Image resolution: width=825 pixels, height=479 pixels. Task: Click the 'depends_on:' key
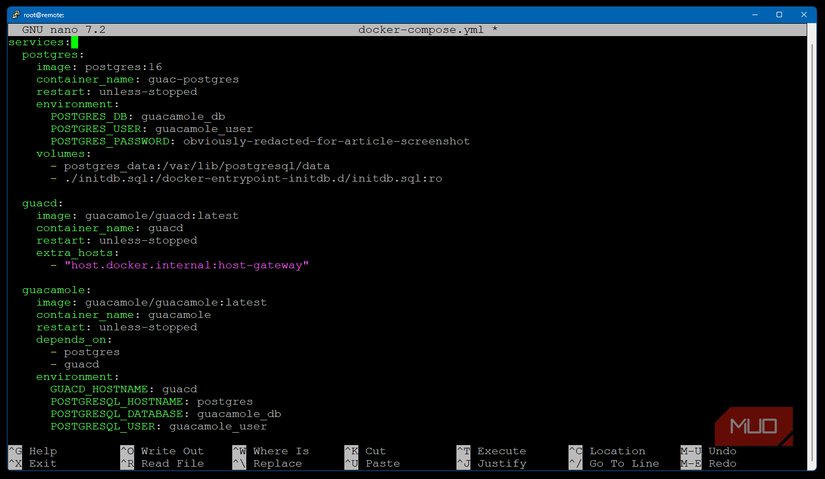pos(74,340)
